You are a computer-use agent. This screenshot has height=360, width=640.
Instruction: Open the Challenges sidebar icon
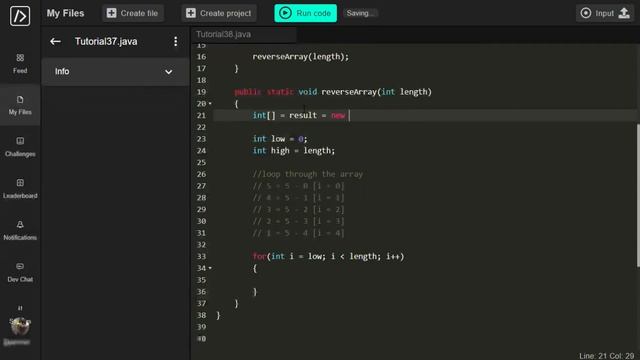(20, 147)
